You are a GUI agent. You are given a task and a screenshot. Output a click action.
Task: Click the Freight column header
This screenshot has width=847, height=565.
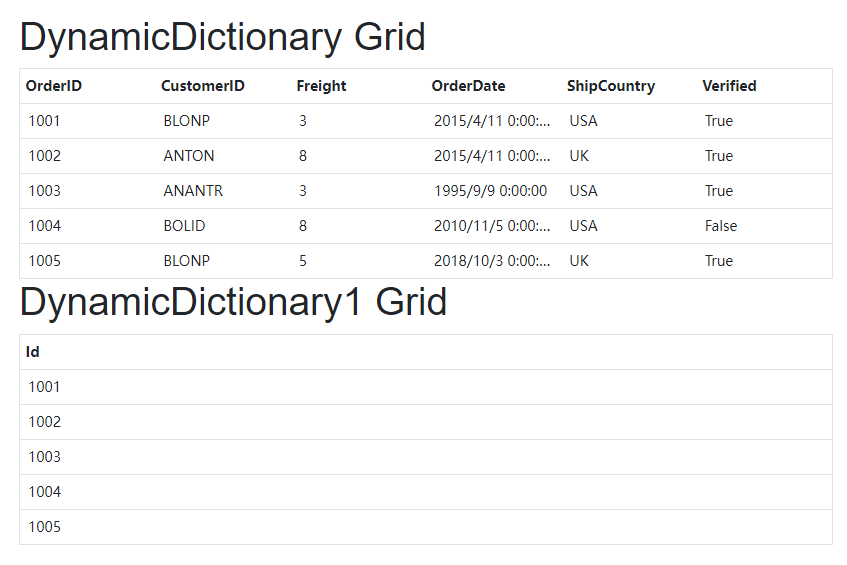coord(321,86)
